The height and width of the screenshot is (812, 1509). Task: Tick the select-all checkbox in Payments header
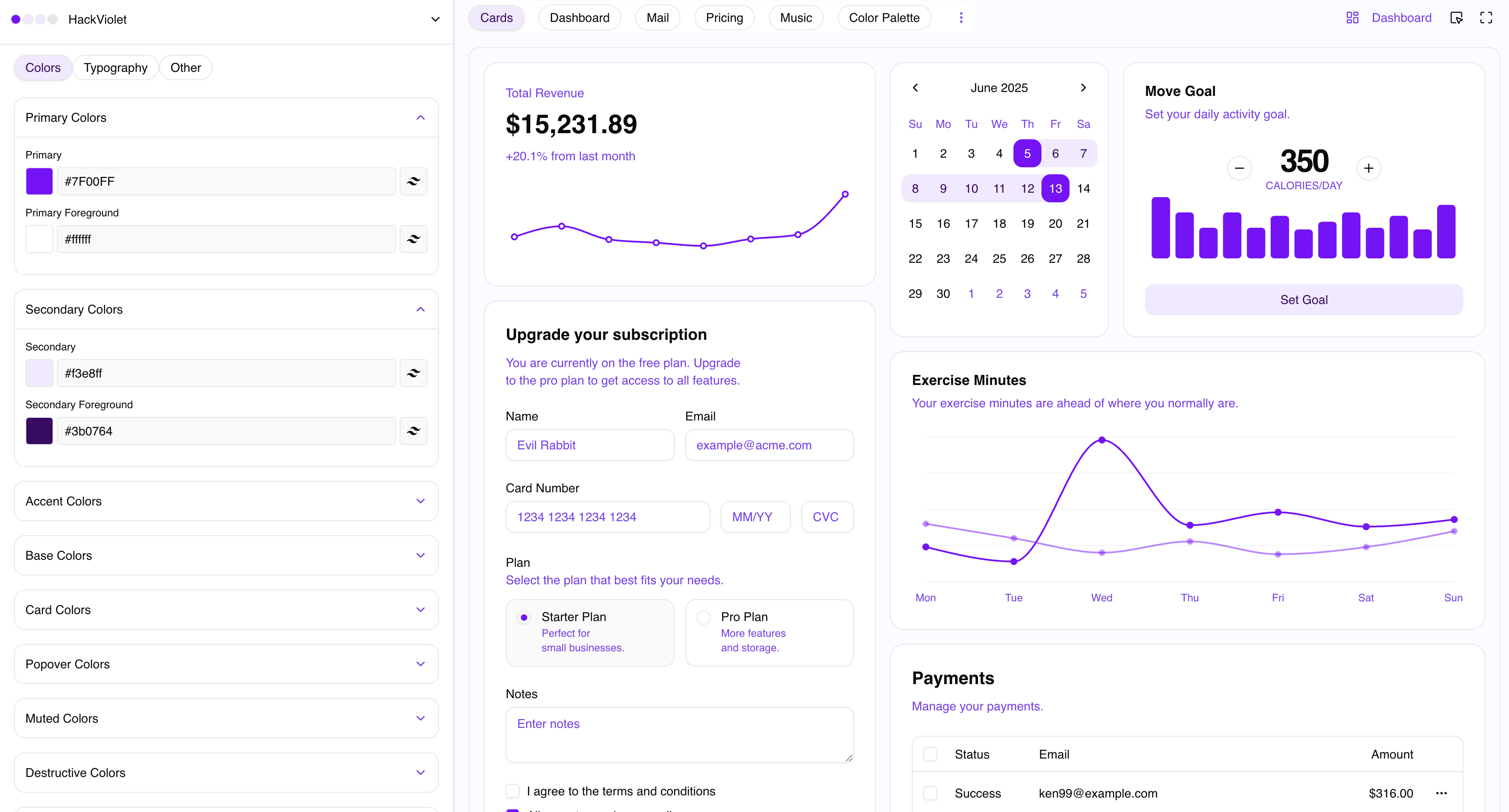point(930,754)
